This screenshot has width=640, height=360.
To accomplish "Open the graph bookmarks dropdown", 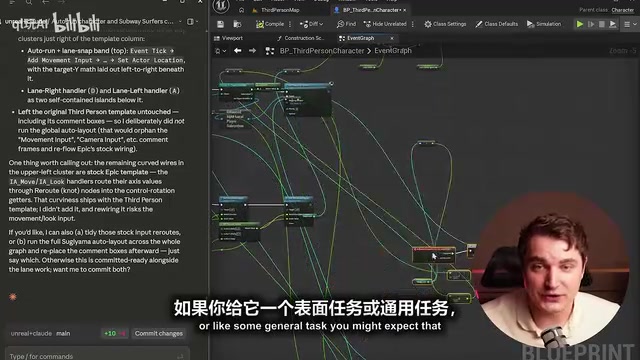I will 221,51.
